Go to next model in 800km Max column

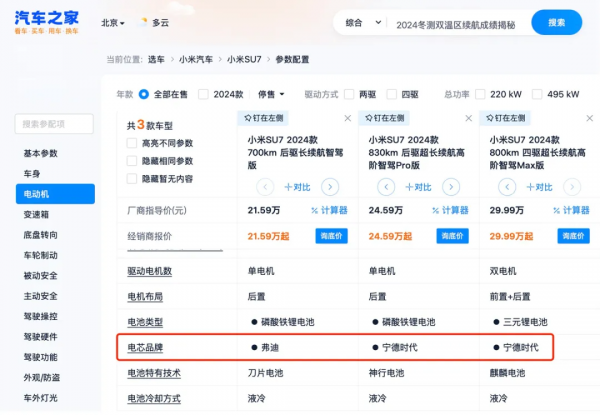click(x=572, y=187)
